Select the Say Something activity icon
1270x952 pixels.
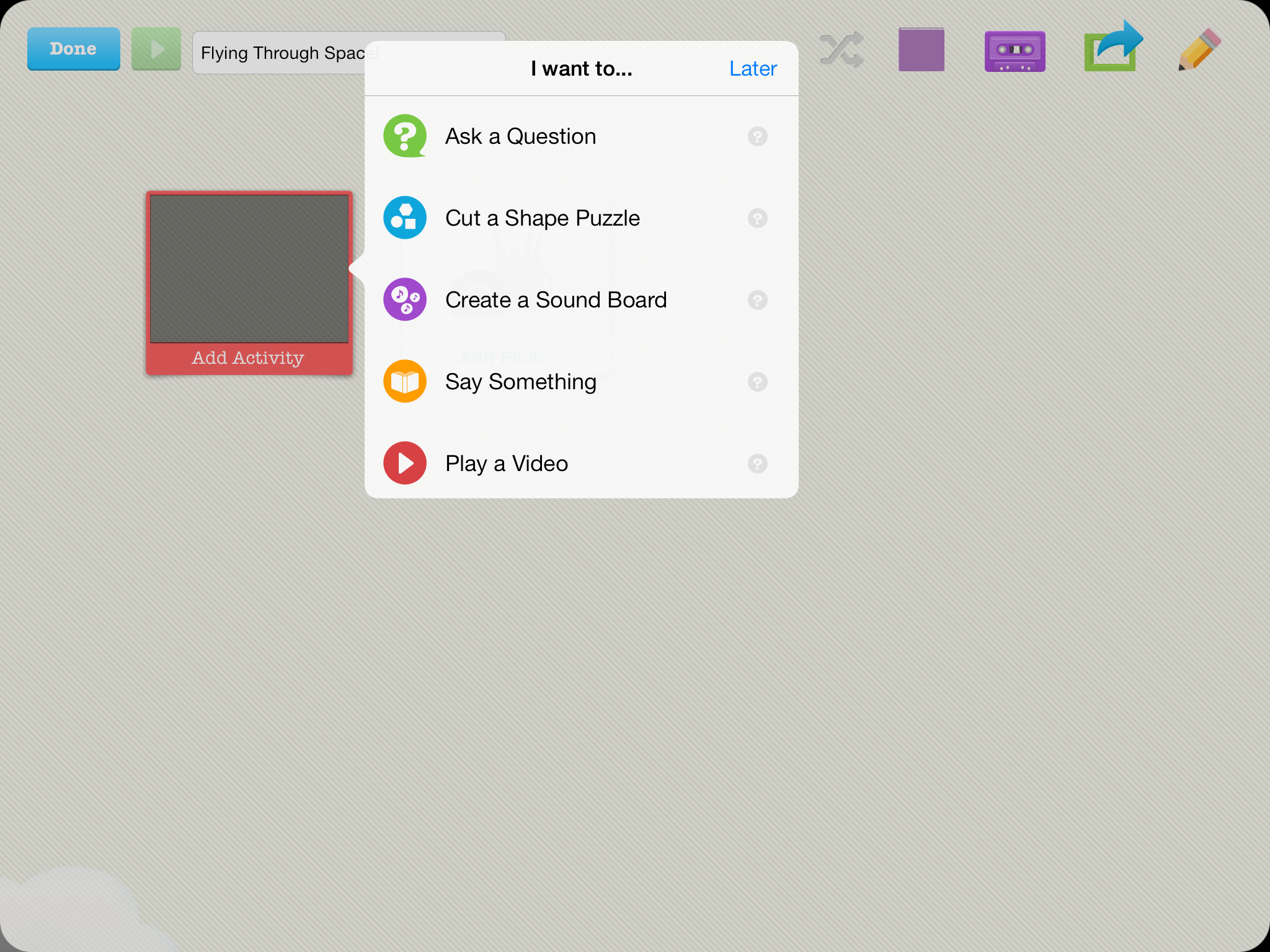click(x=404, y=381)
